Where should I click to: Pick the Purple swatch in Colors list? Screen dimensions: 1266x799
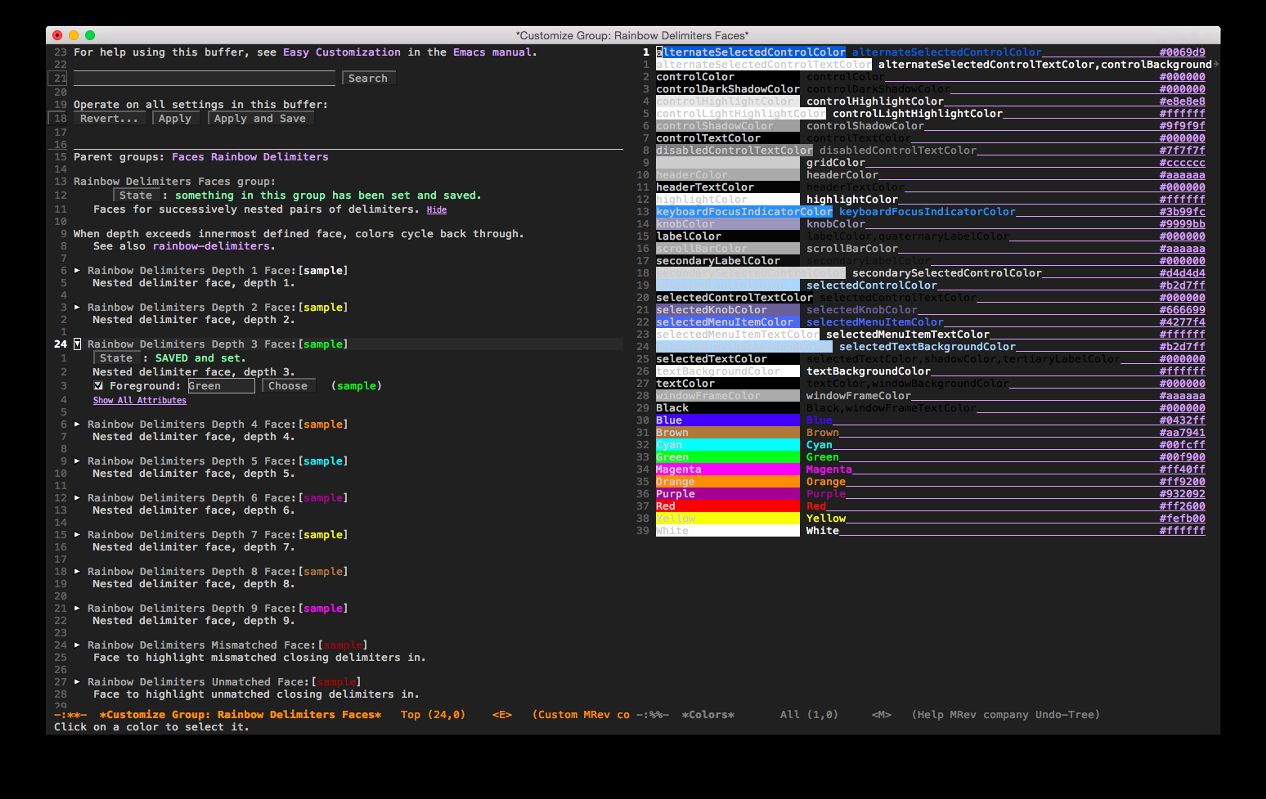point(728,494)
